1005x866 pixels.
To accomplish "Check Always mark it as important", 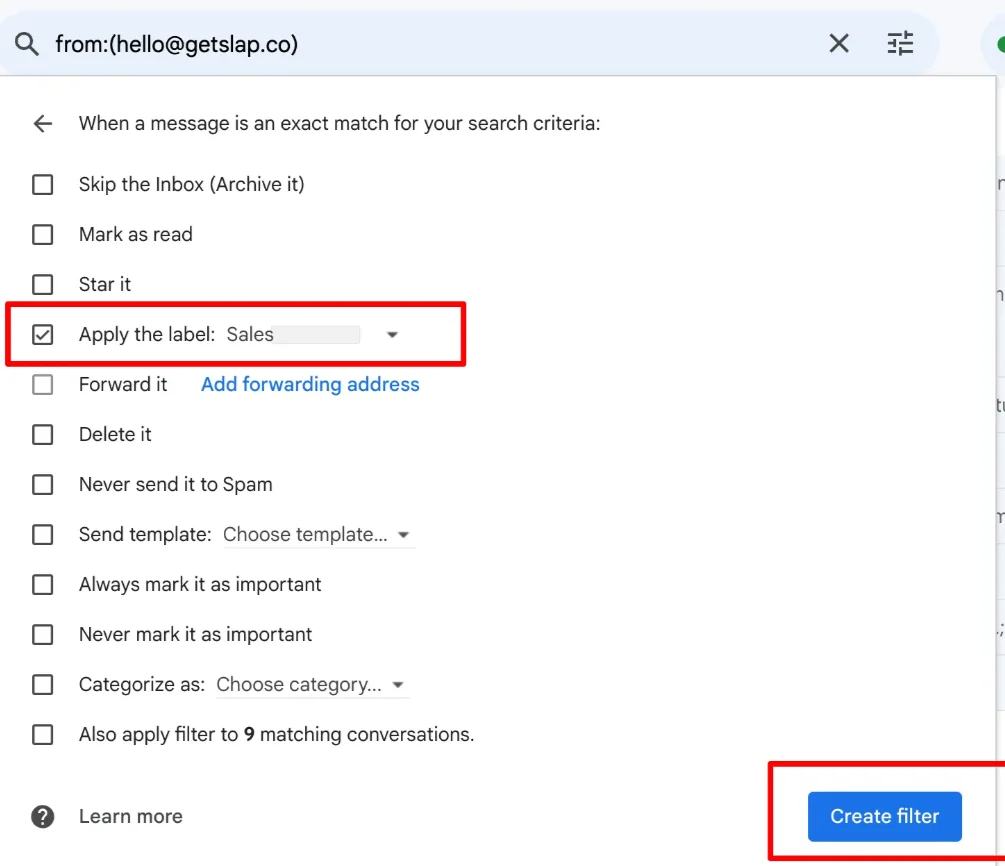I will point(42,585).
